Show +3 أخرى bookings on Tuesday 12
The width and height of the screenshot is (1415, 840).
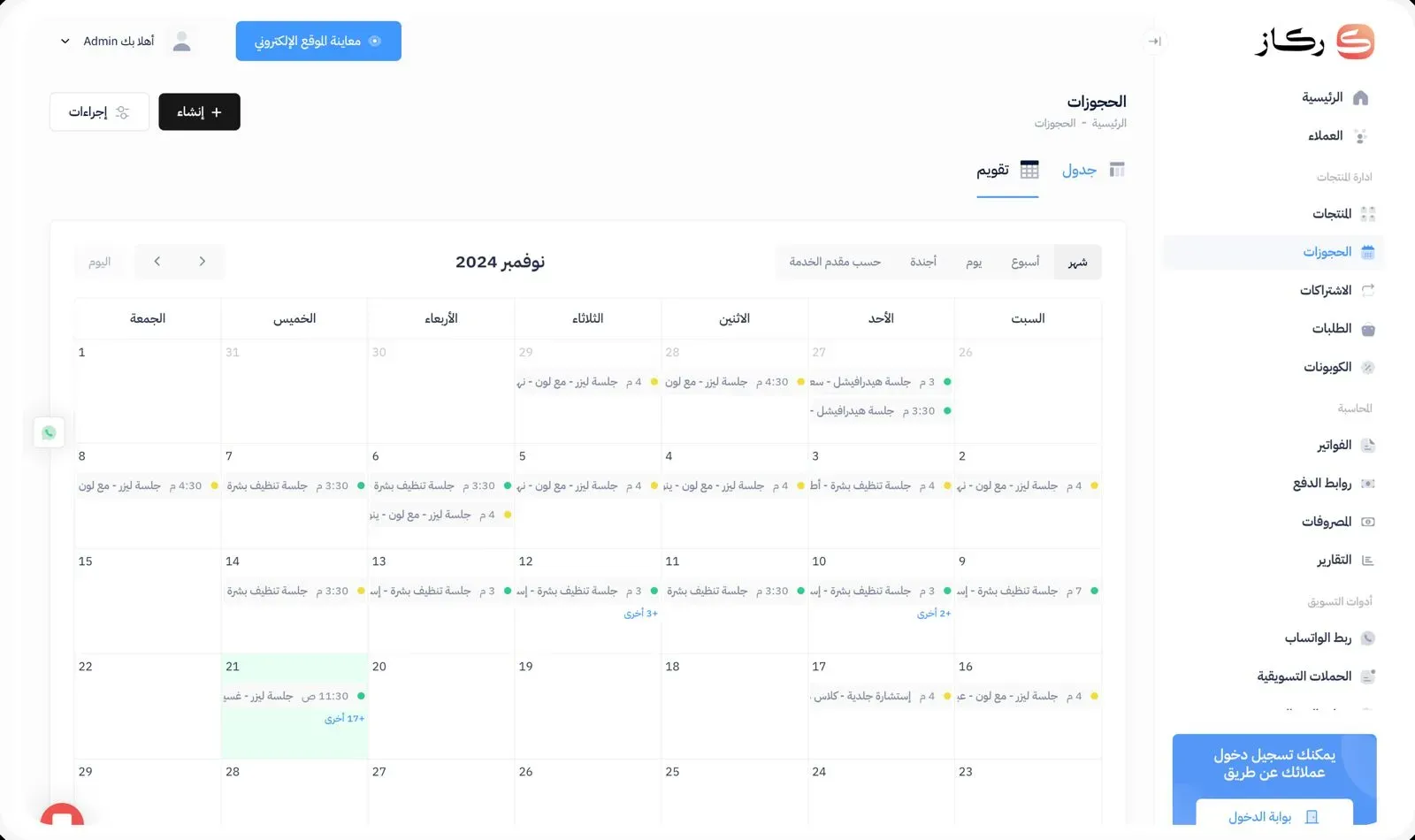point(640,614)
